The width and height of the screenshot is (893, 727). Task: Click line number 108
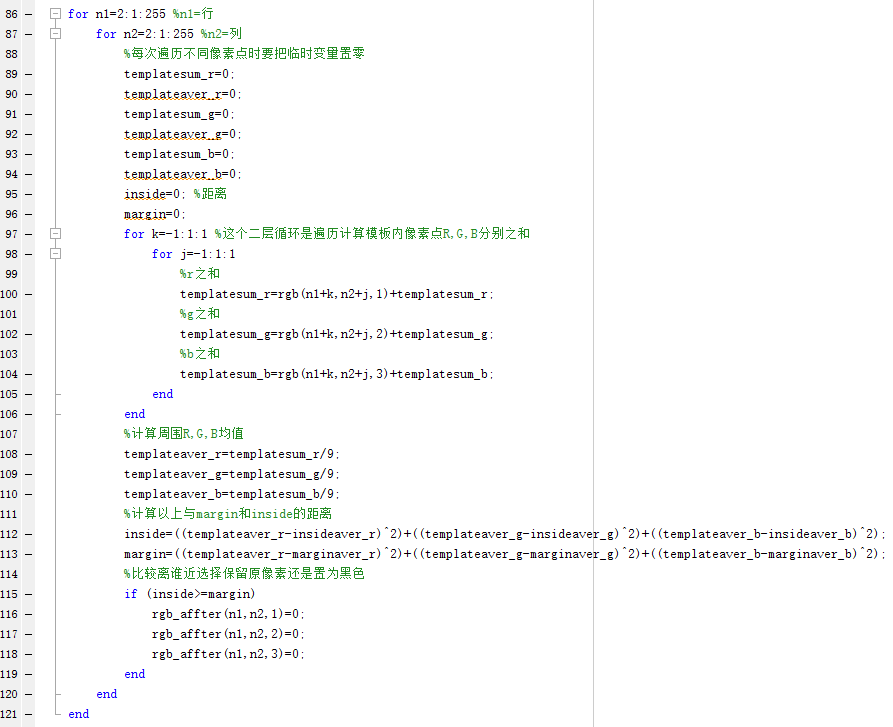pyautogui.click(x=9, y=454)
